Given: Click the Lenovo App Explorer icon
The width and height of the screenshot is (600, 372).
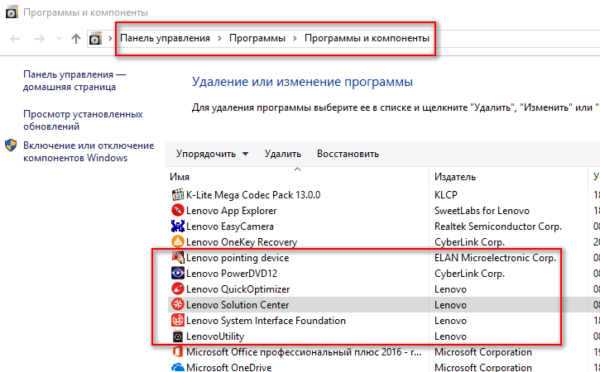Looking at the screenshot, I should pyautogui.click(x=178, y=210).
